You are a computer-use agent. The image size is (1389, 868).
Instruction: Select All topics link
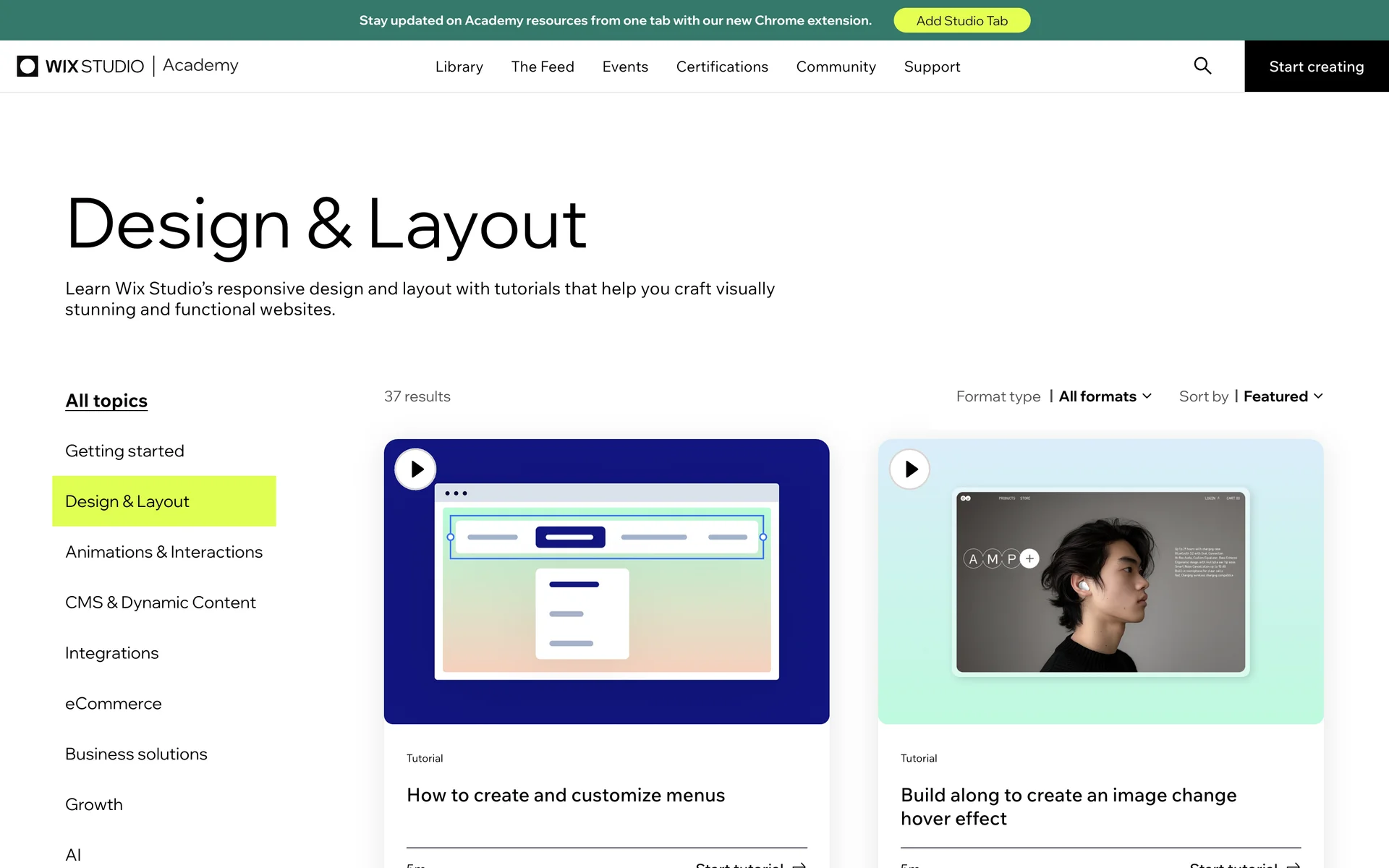(106, 401)
